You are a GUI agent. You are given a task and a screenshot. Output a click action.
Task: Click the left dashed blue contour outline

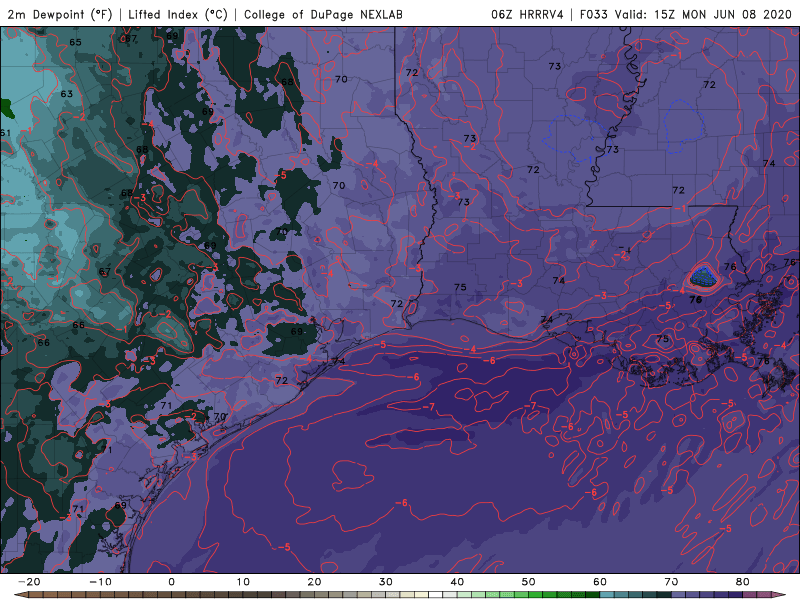[576, 136]
